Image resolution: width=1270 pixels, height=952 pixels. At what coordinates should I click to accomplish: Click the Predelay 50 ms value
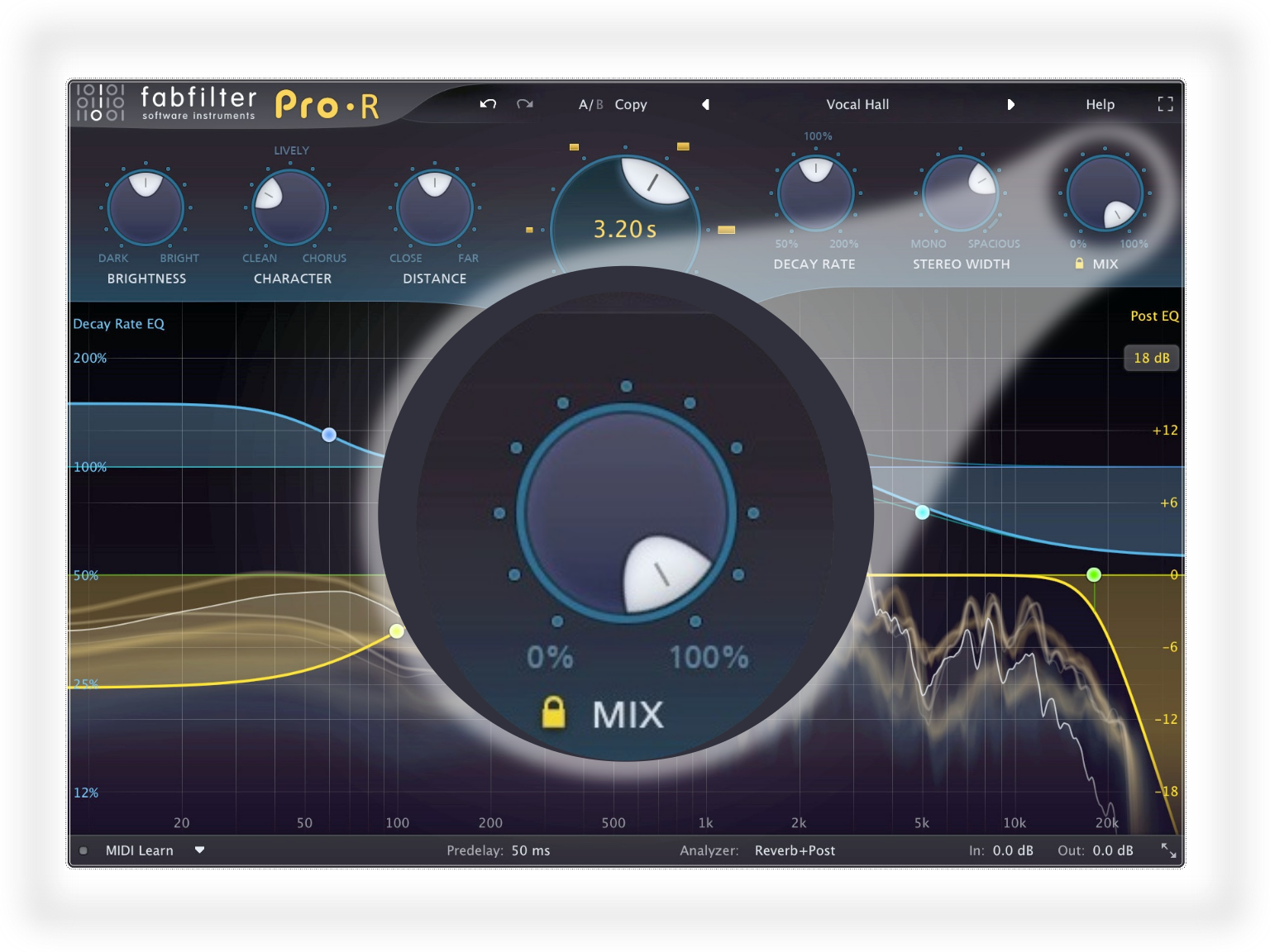[x=530, y=850]
